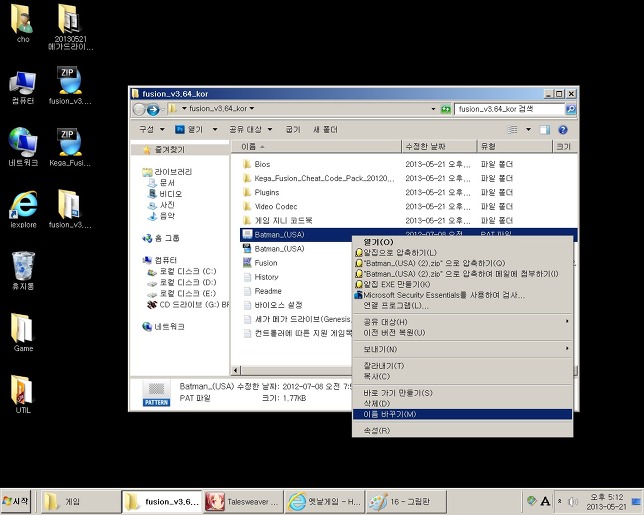
Task: Switch to Talesweaver taskbar button
Action: click(244, 501)
